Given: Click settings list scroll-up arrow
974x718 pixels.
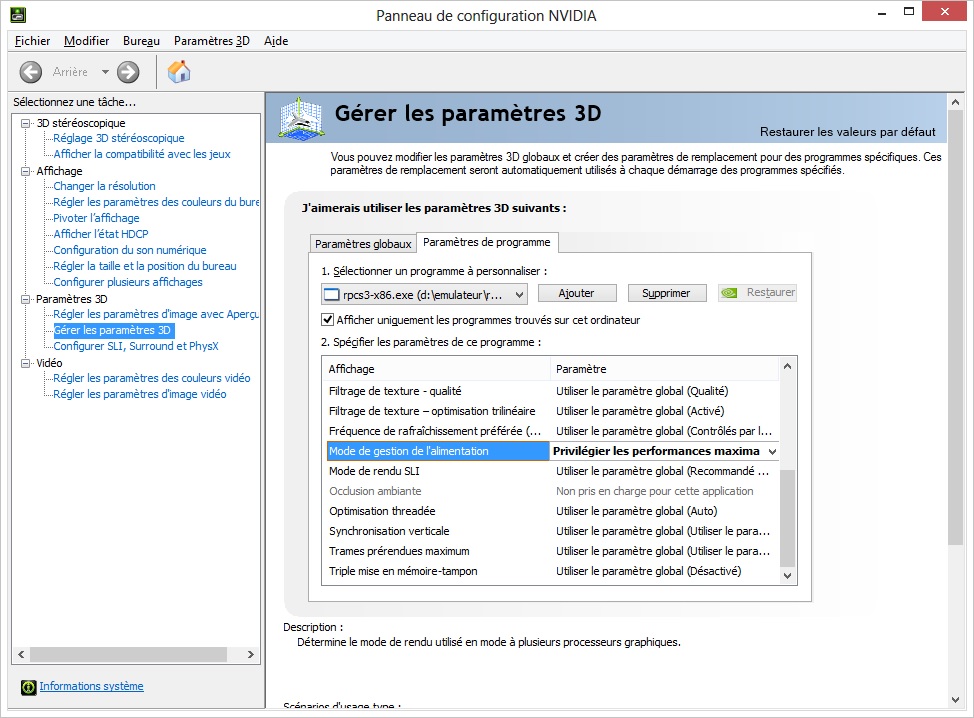Looking at the screenshot, I should coord(788,366).
